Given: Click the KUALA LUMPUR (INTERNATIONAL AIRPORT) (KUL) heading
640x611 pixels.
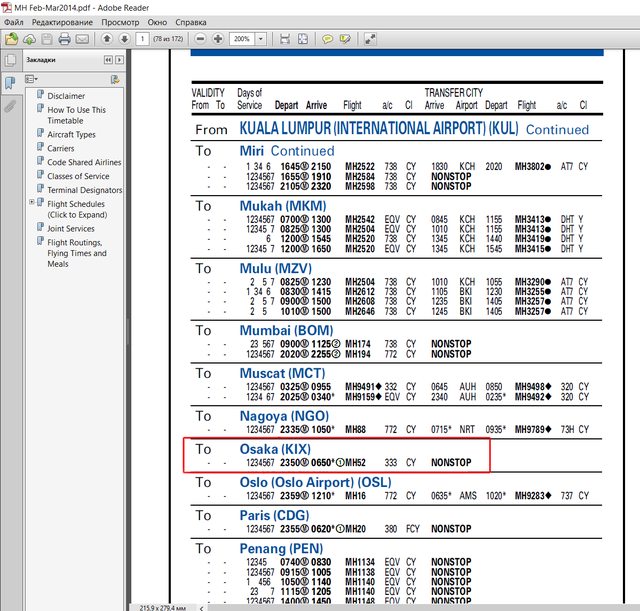Looking at the screenshot, I should 379,128.
